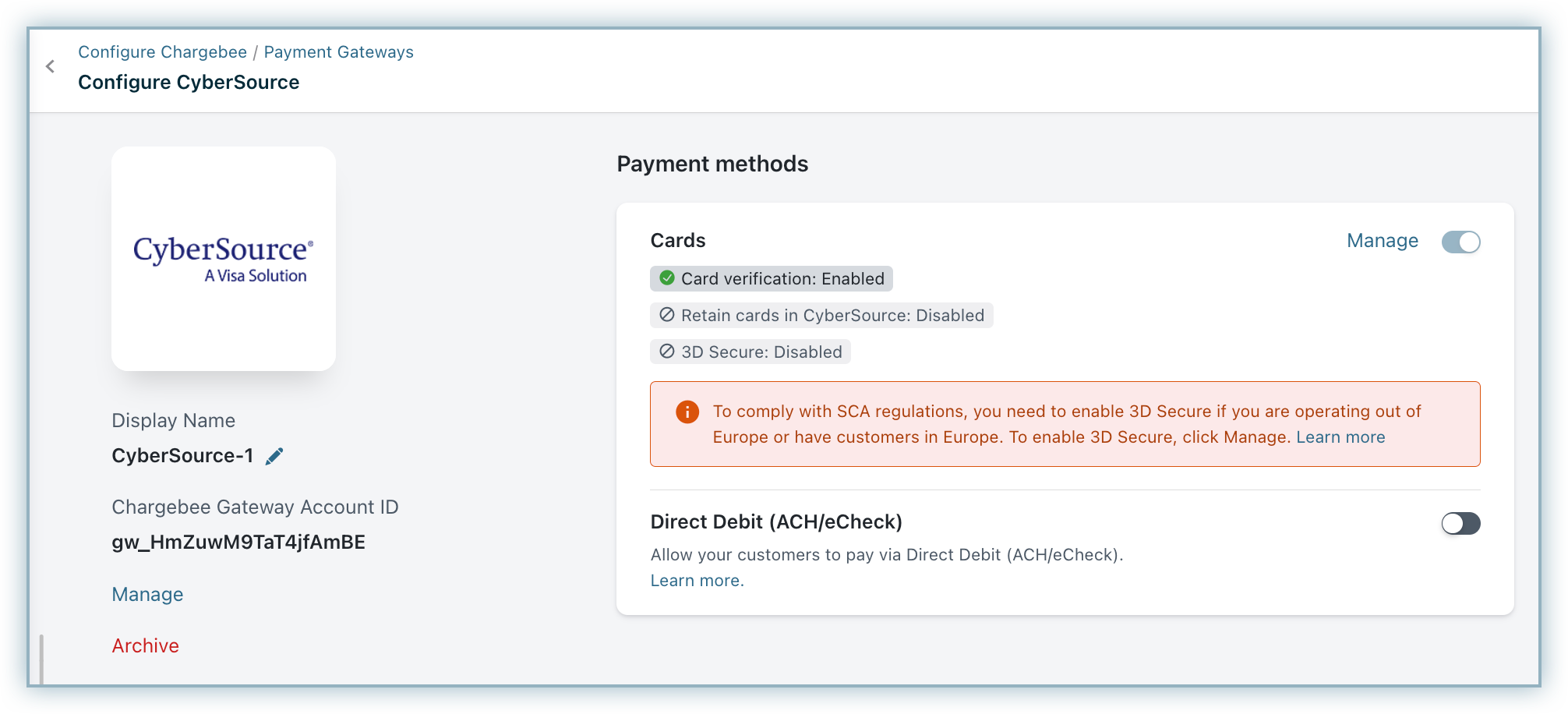Image resolution: width=1568 pixels, height=714 pixels.
Task: Open Learn more under Direct Debit
Action: [x=697, y=581]
